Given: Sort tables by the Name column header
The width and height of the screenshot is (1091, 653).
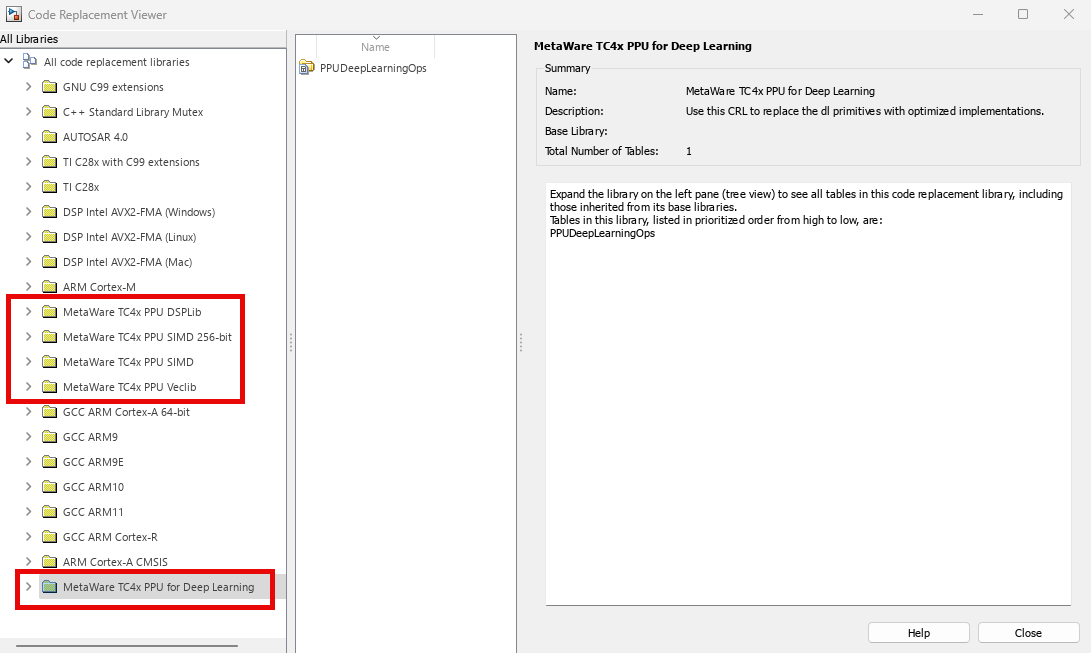Looking at the screenshot, I should pyautogui.click(x=375, y=47).
